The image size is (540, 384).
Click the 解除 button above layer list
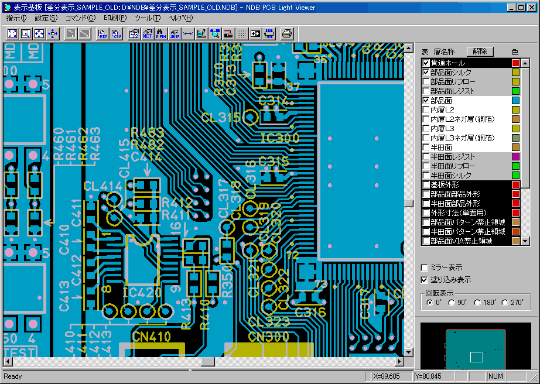coord(480,52)
